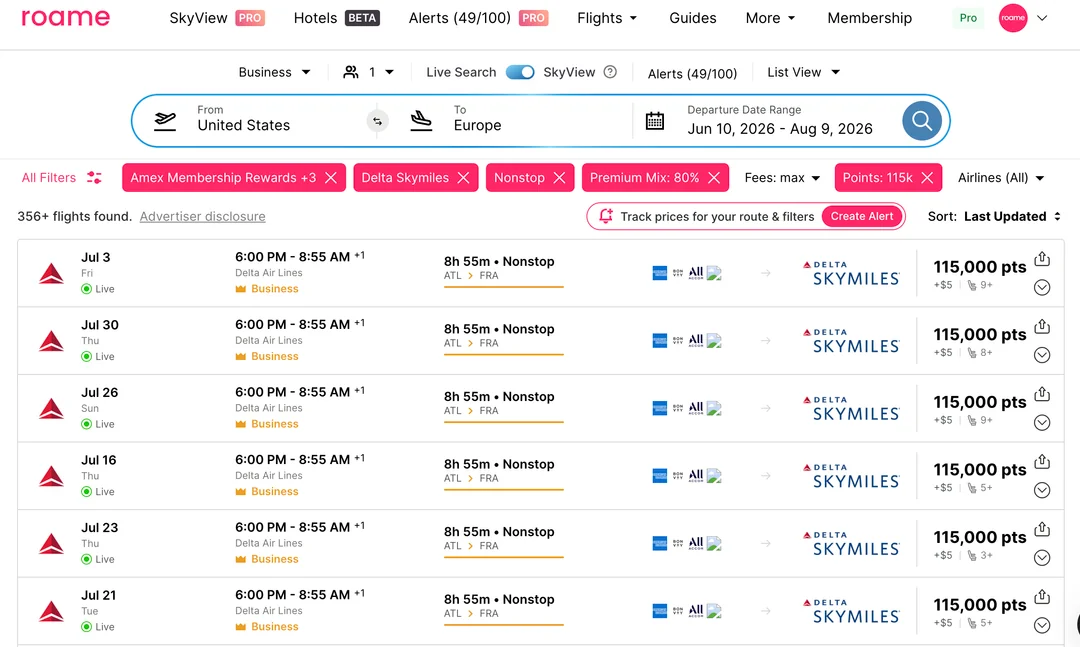Image resolution: width=1080 pixels, height=647 pixels.
Task: Go to Guides
Action: [x=692, y=18]
